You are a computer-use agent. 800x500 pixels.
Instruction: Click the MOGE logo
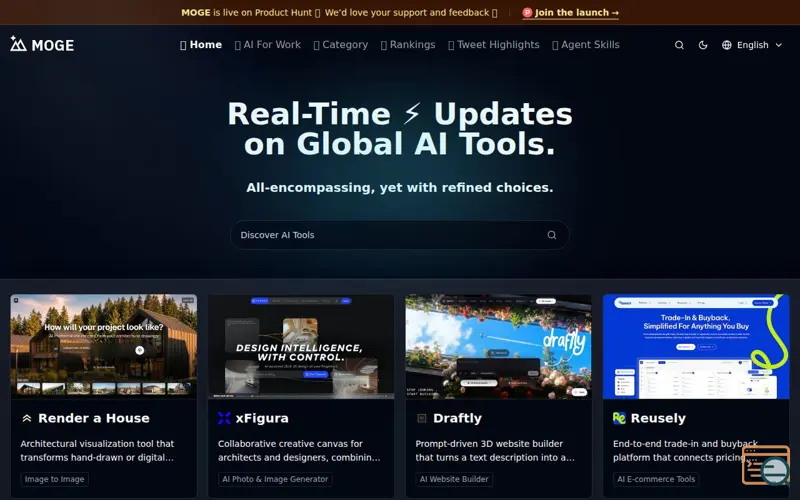tap(42, 45)
